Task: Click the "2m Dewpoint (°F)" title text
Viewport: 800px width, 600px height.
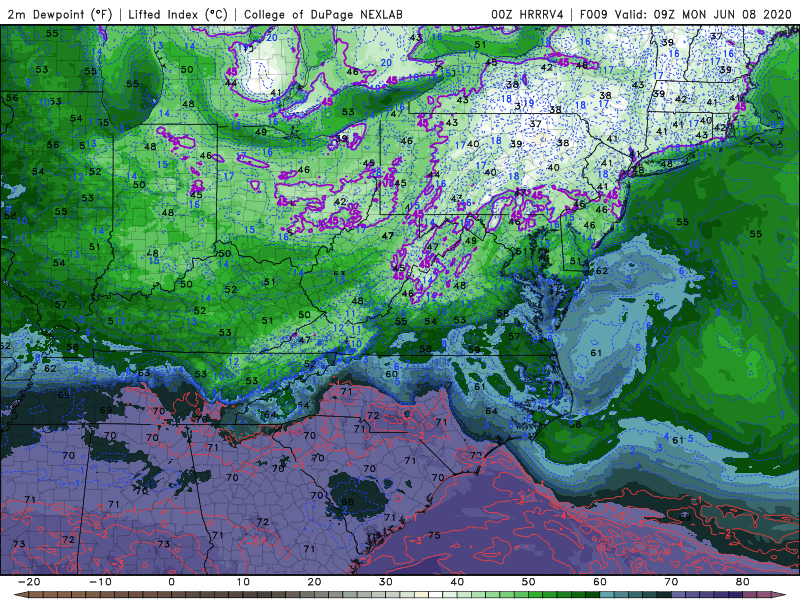Action: point(60,14)
